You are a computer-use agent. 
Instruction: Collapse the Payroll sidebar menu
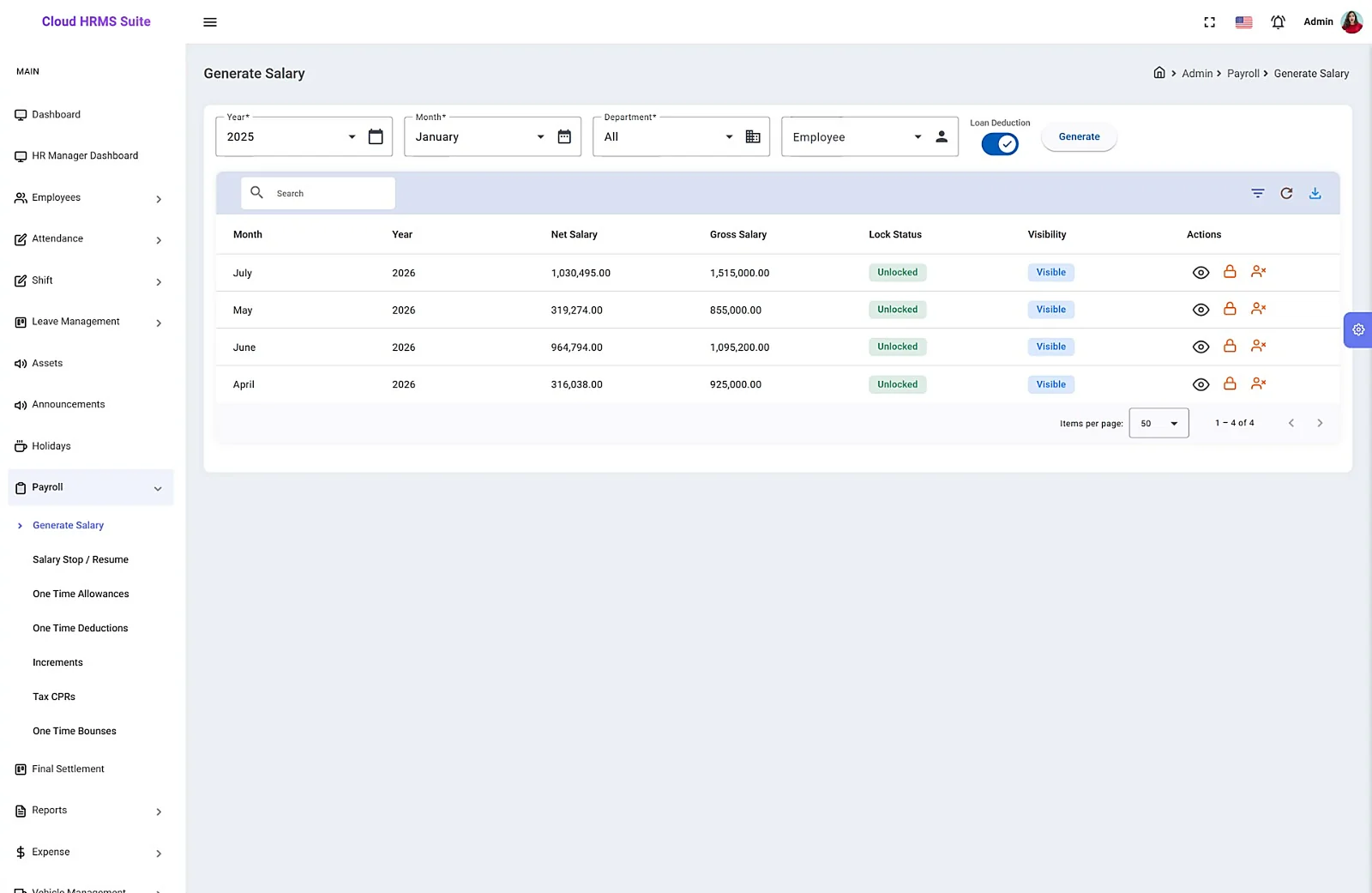coord(90,487)
